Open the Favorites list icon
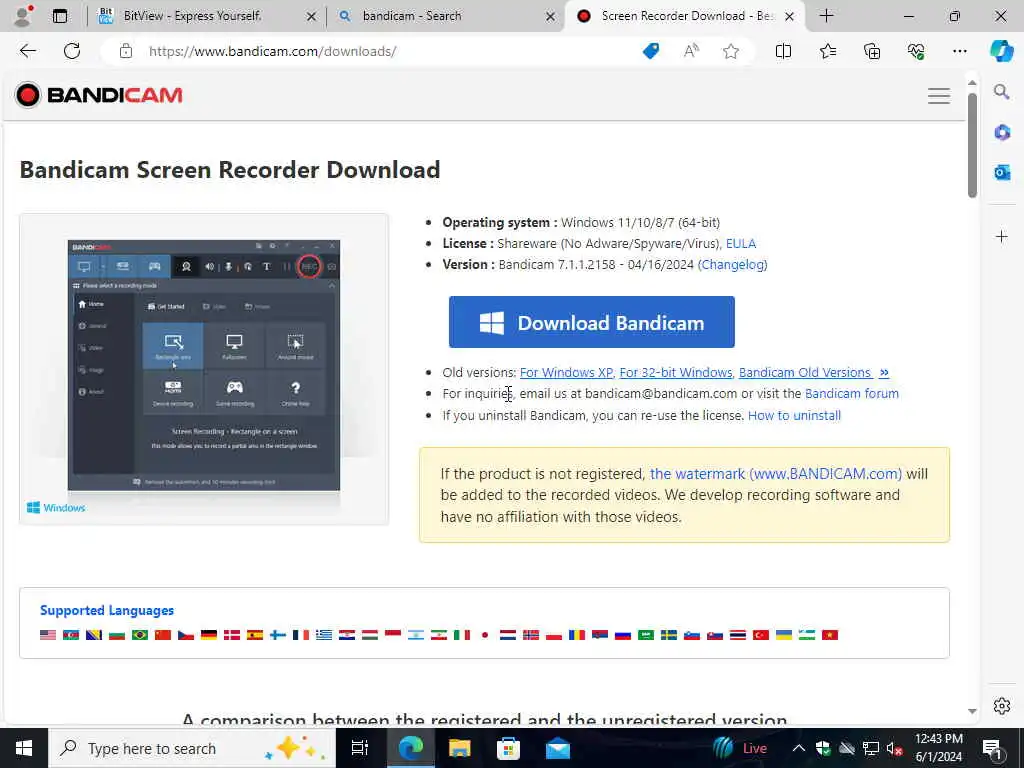1024x768 pixels. (x=827, y=51)
